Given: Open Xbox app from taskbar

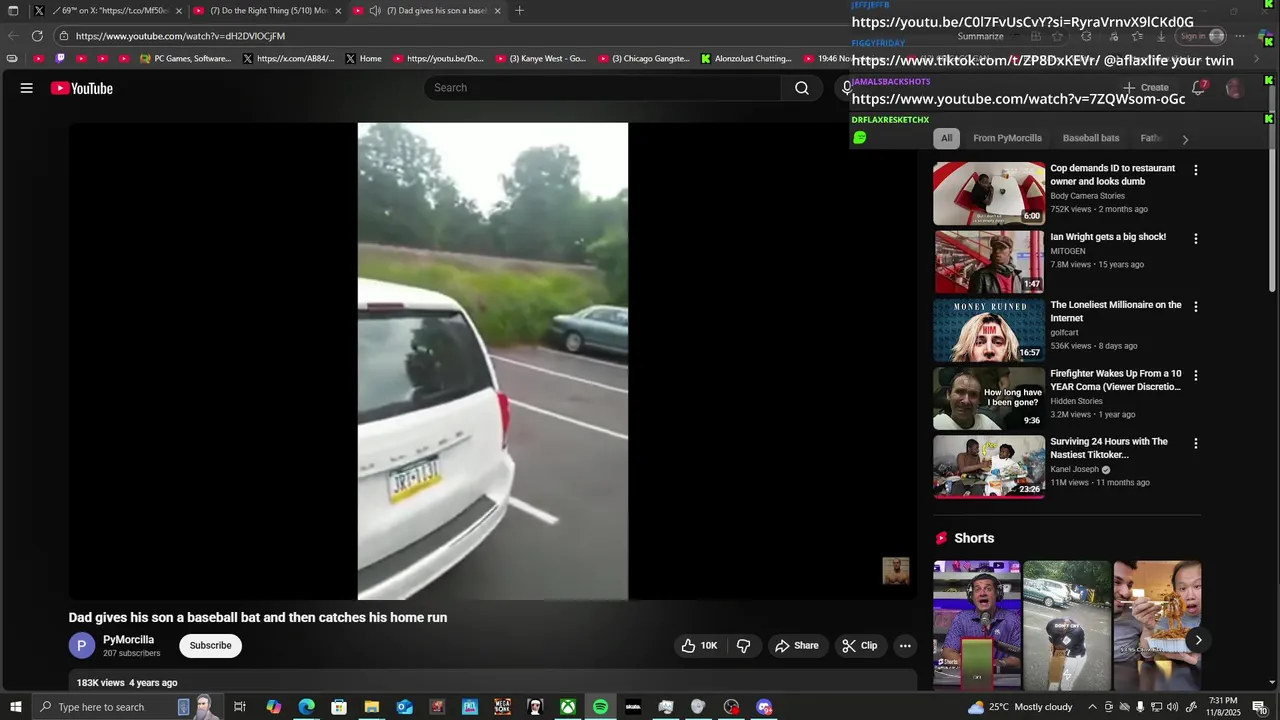Looking at the screenshot, I should (567, 707).
